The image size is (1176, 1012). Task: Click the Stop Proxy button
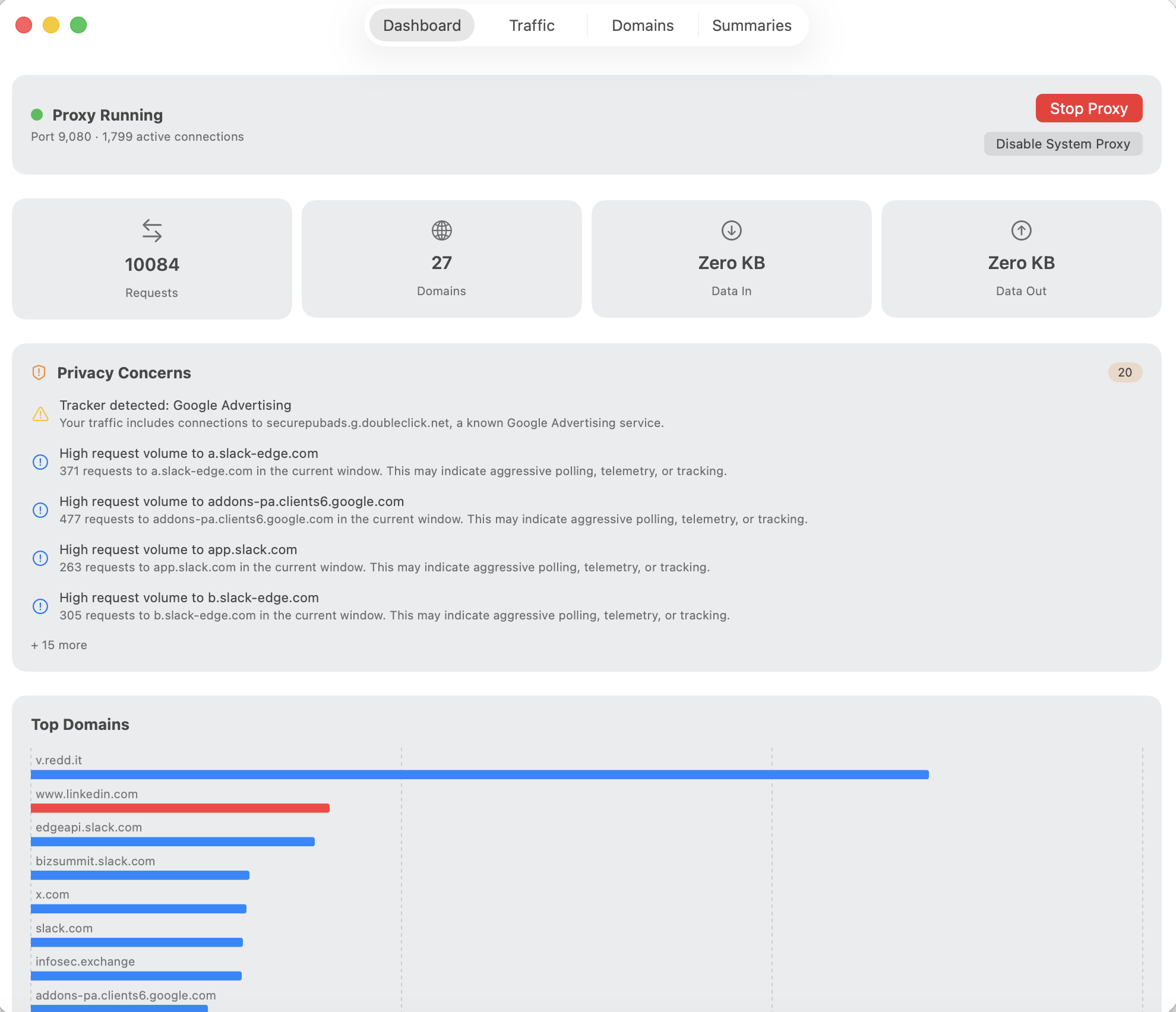1089,108
